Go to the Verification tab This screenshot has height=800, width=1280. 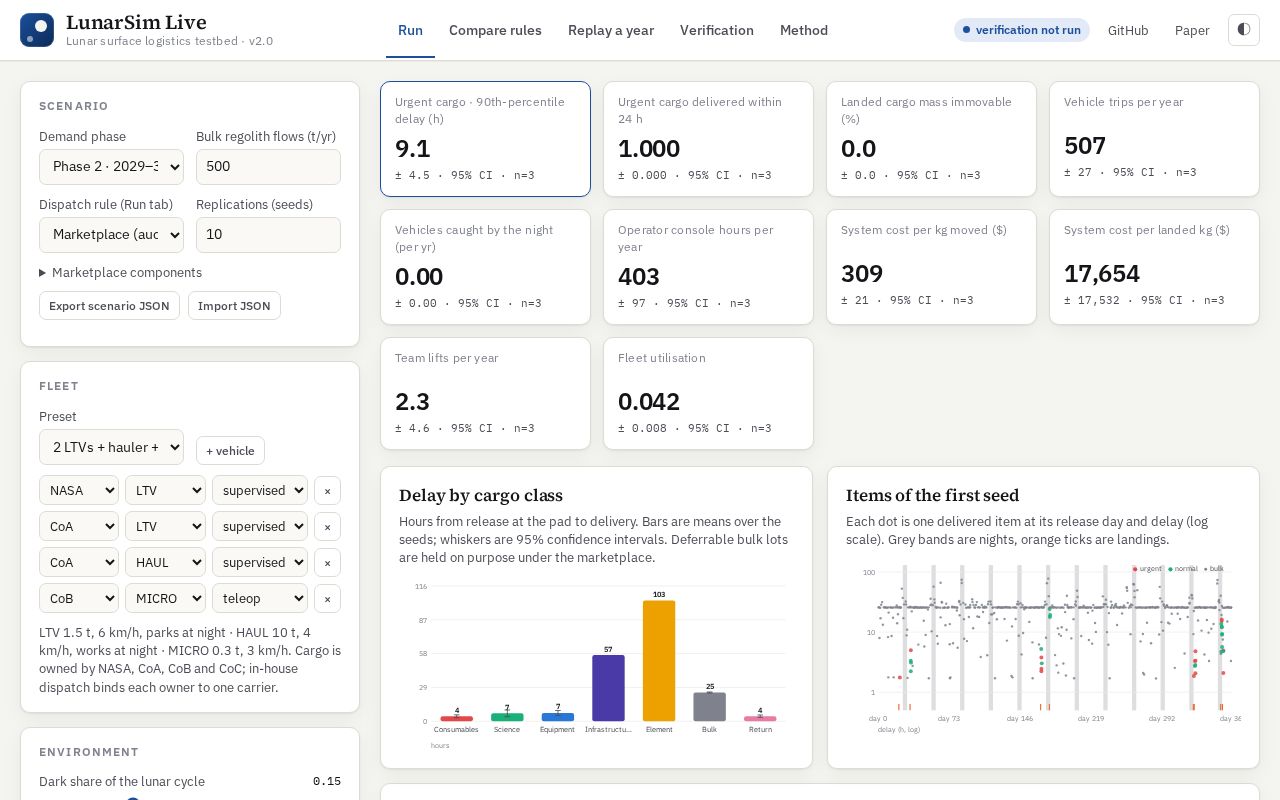pyautogui.click(x=717, y=30)
